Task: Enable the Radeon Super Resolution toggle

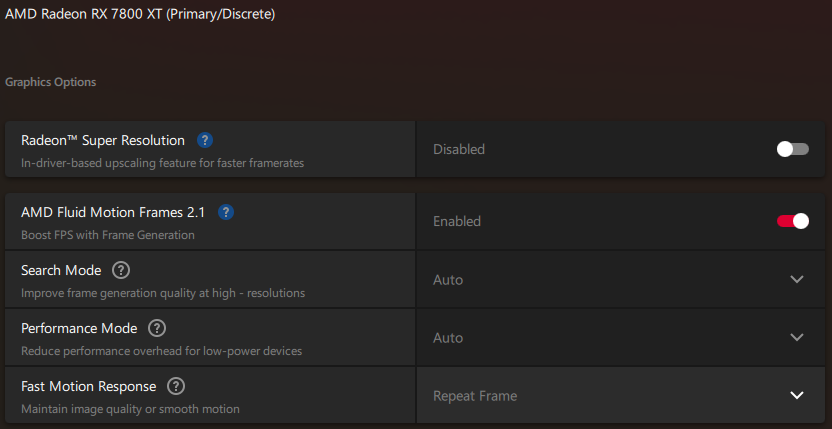Action: [793, 149]
